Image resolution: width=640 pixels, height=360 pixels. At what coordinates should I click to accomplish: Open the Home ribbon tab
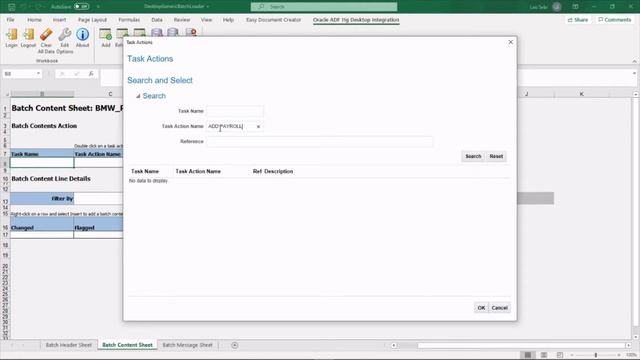pos(34,20)
